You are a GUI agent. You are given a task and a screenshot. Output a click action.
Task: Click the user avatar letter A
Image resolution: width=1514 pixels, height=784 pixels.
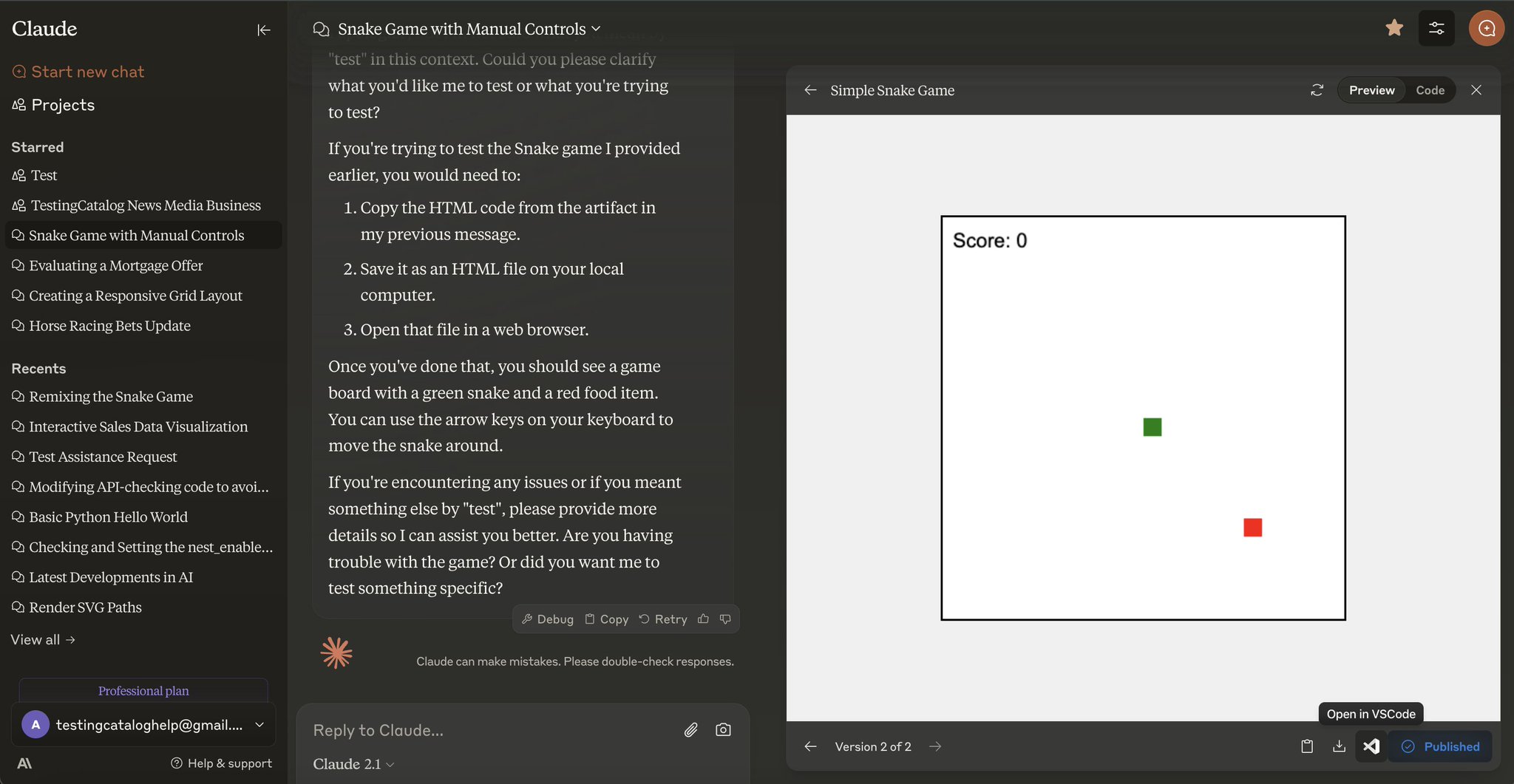pos(35,725)
